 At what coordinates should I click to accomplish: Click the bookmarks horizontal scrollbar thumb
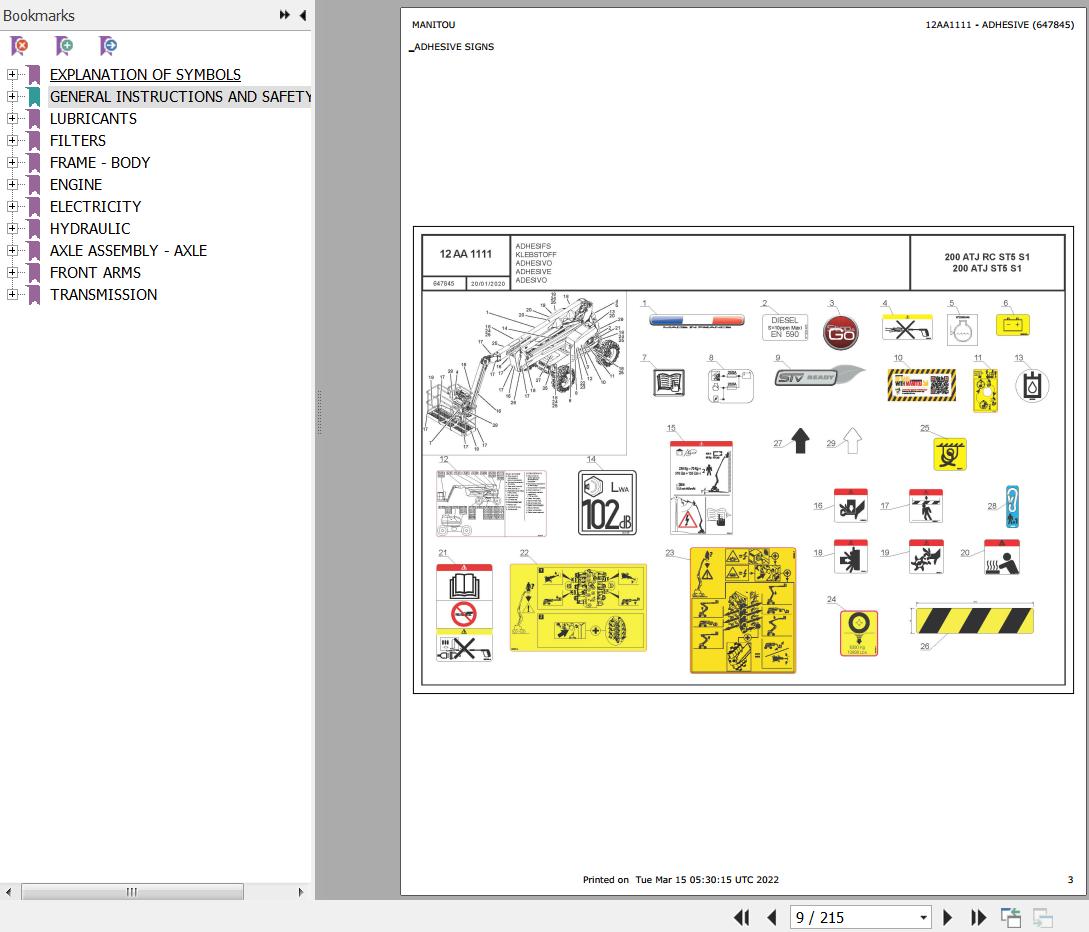[x=132, y=892]
